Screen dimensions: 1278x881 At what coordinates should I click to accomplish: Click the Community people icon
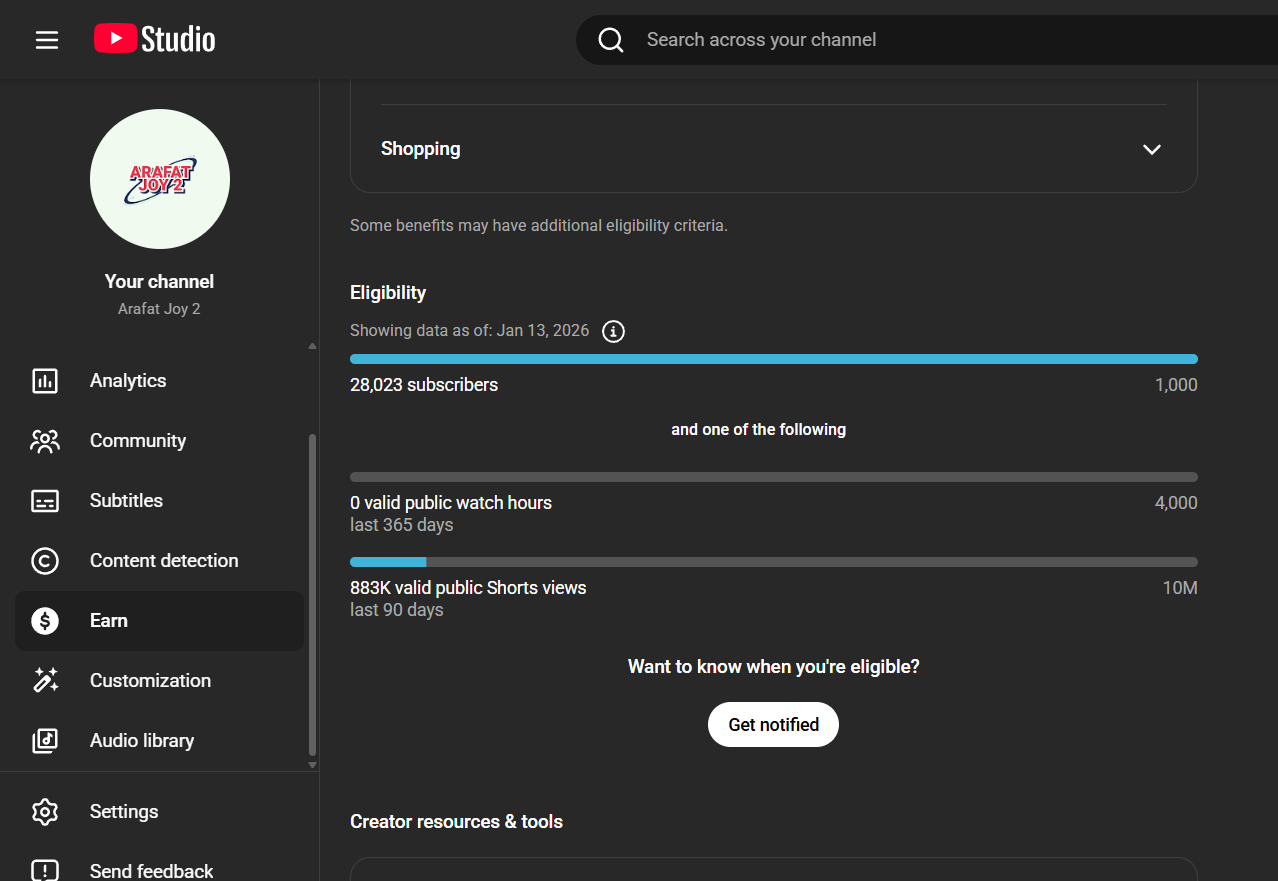[45, 441]
